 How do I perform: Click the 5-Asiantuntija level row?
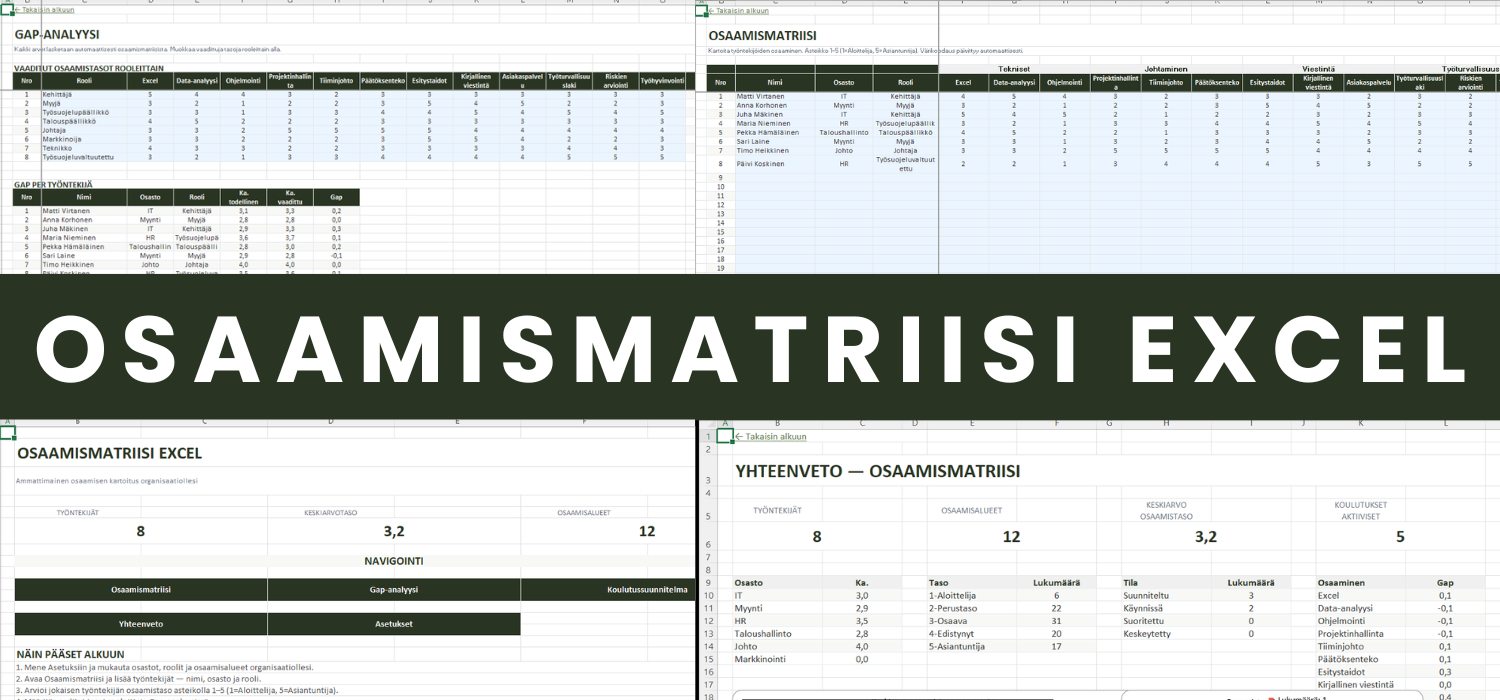point(958,646)
